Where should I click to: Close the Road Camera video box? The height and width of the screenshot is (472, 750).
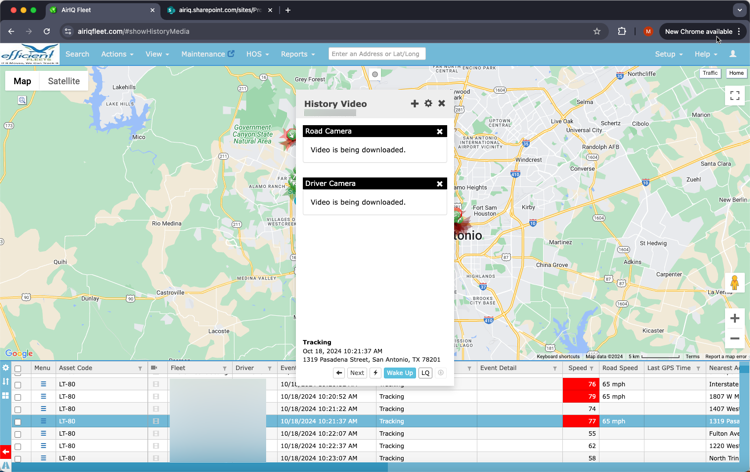440,132
